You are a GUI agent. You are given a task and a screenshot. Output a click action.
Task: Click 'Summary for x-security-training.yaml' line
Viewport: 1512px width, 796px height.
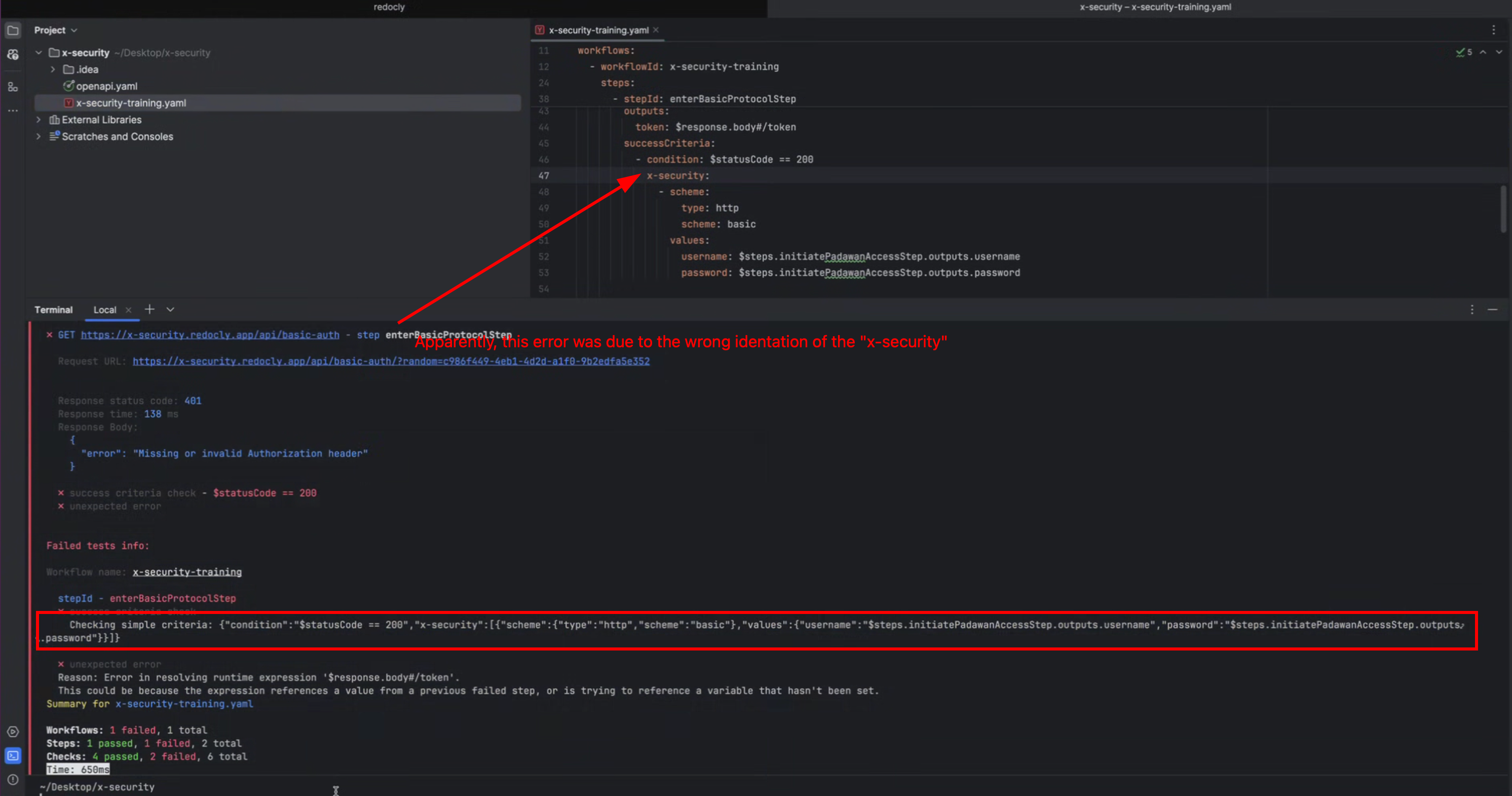[149, 704]
